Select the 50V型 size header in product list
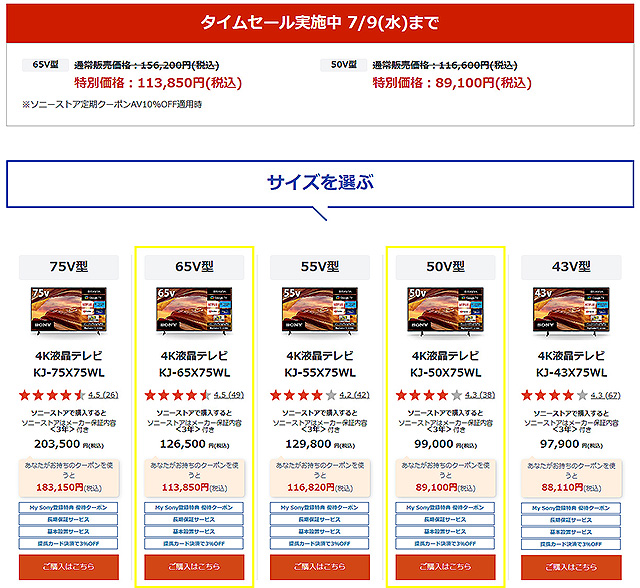This screenshot has width=640, height=588. (x=445, y=267)
